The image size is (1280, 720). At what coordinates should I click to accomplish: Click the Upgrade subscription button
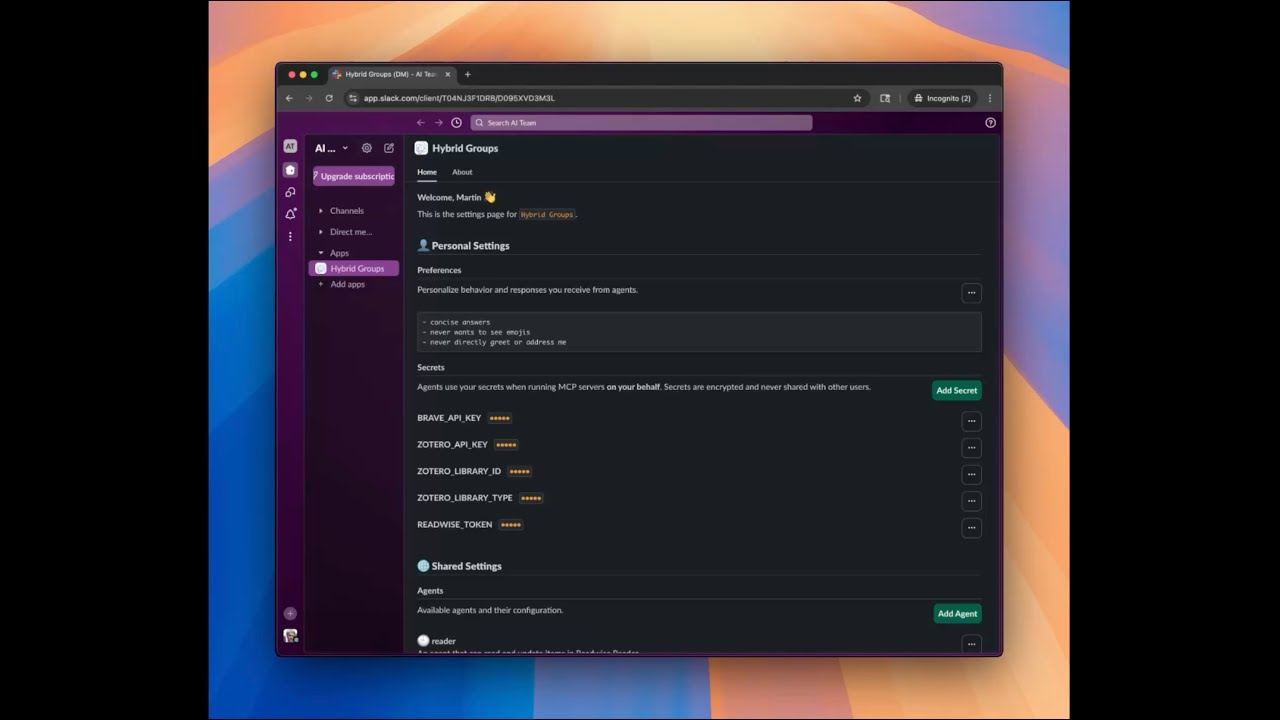click(x=354, y=176)
